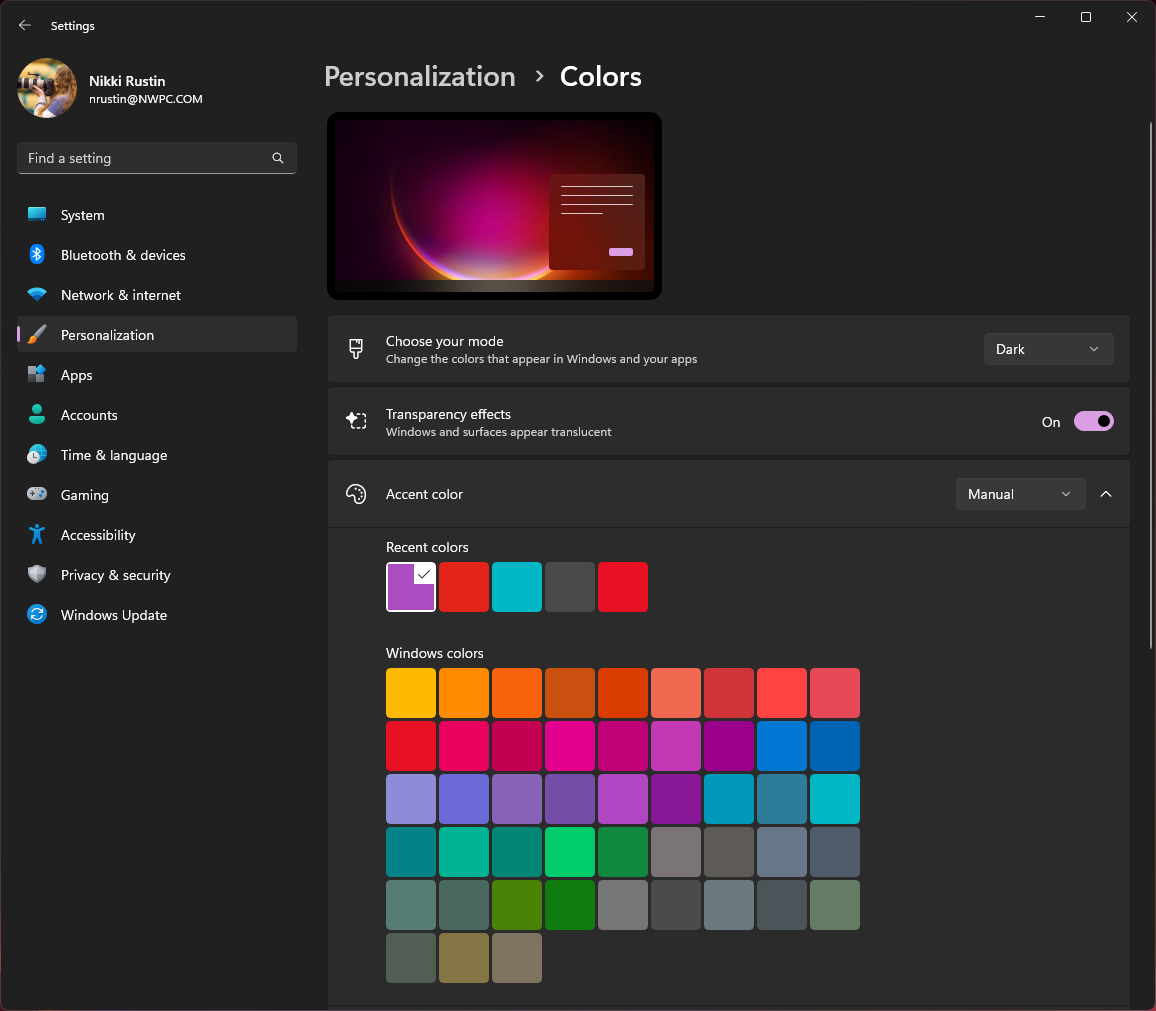Choose the yellow gold Windows color
The image size is (1156, 1011).
coord(411,693)
